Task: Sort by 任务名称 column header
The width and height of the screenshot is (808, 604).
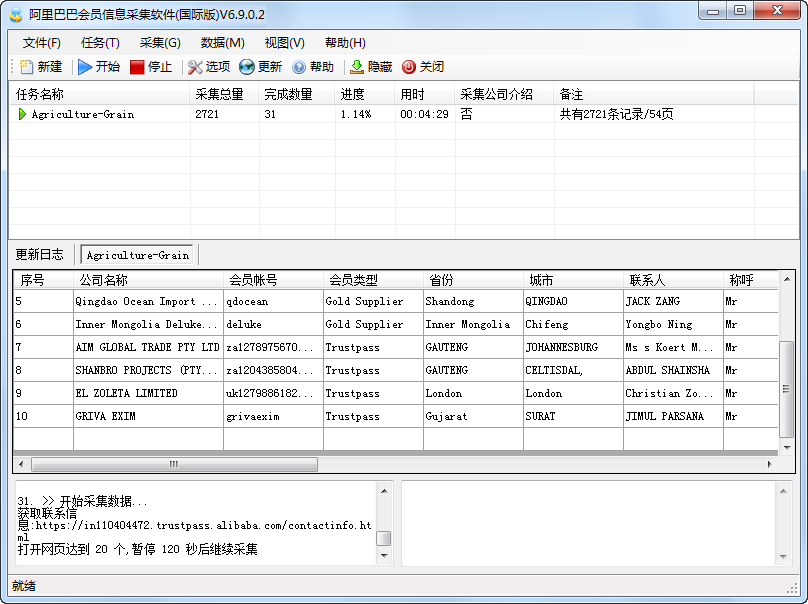Action: click(x=100, y=94)
